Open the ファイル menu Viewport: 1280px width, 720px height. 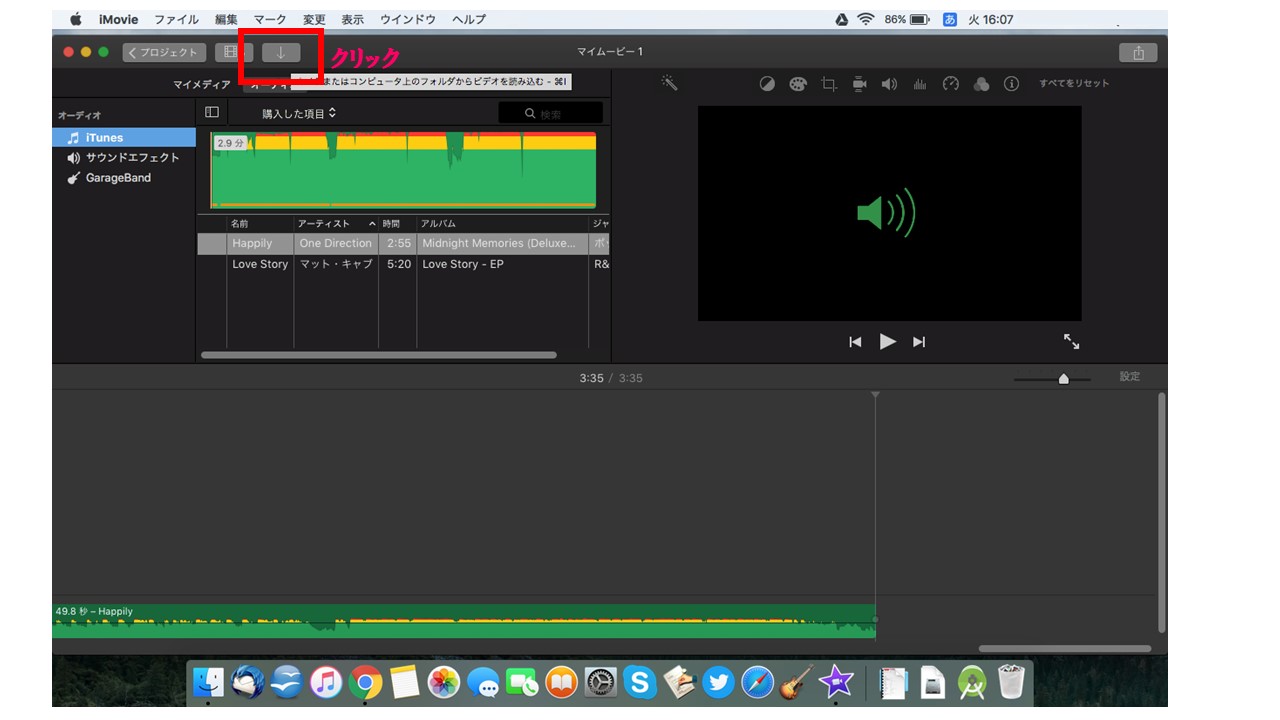176,20
